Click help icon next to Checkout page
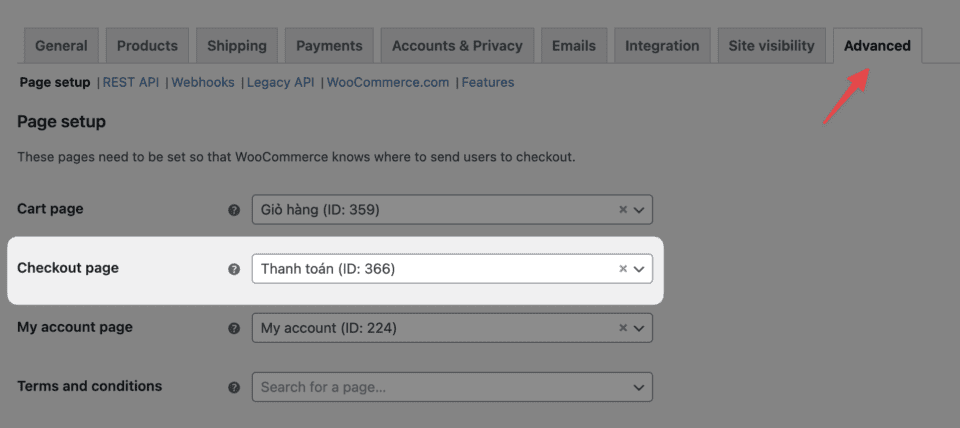This screenshot has height=428, width=960. click(x=234, y=269)
